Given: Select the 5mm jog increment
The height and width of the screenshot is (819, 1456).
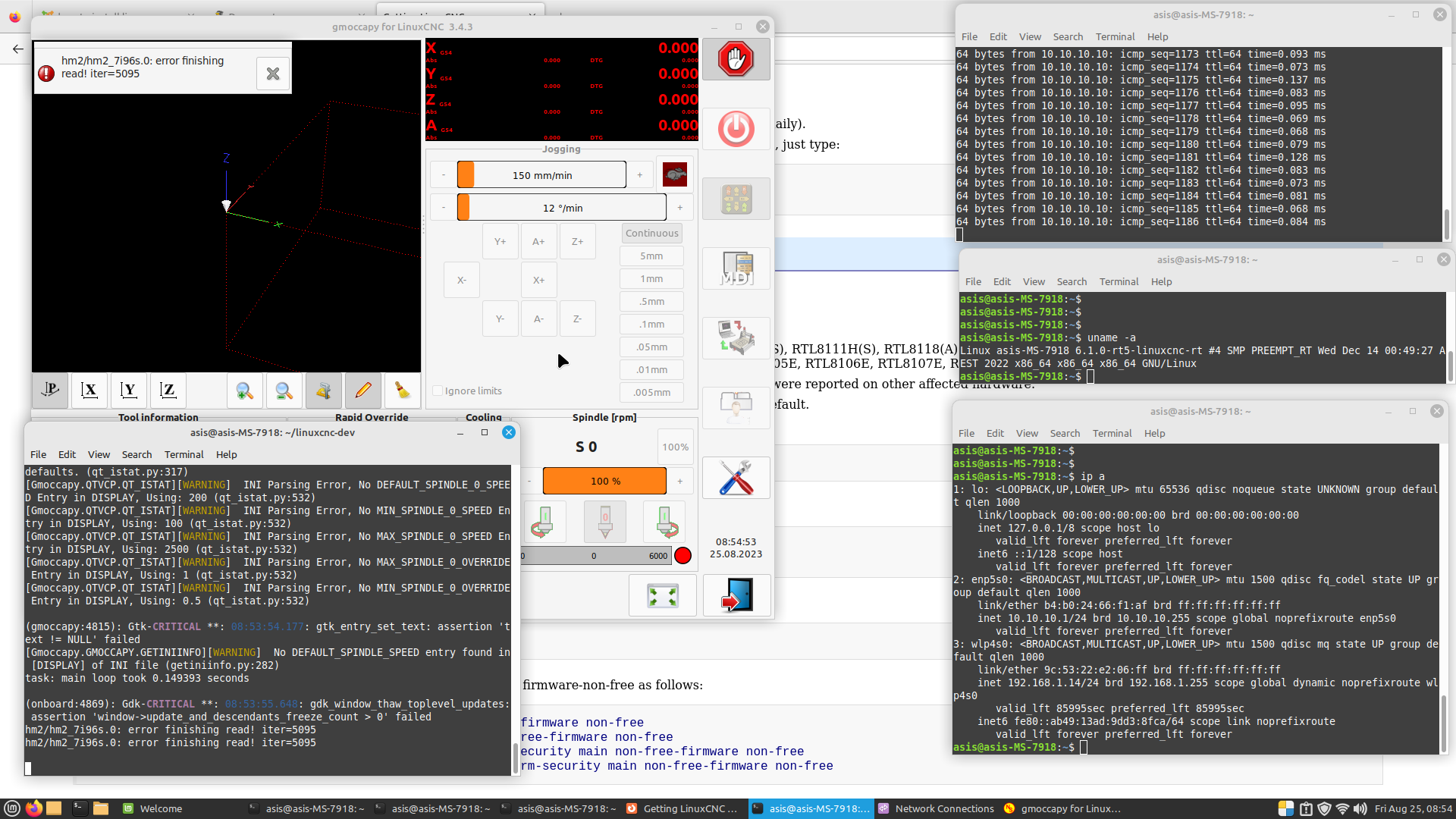Looking at the screenshot, I should [651, 256].
